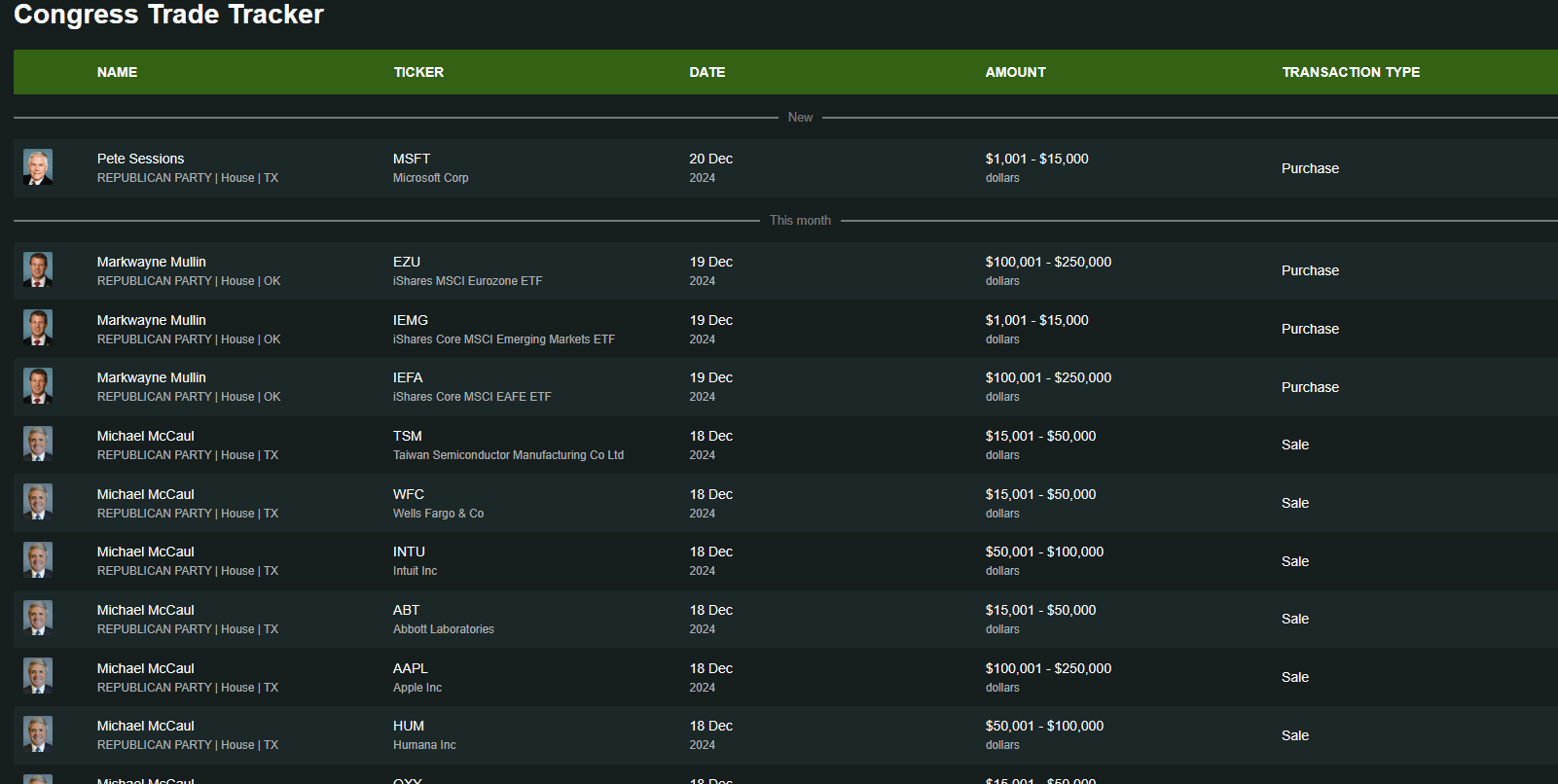Image resolution: width=1558 pixels, height=784 pixels.
Task: Click the Congress Trade Tracker title
Action: pyautogui.click(x=168, y=15)
